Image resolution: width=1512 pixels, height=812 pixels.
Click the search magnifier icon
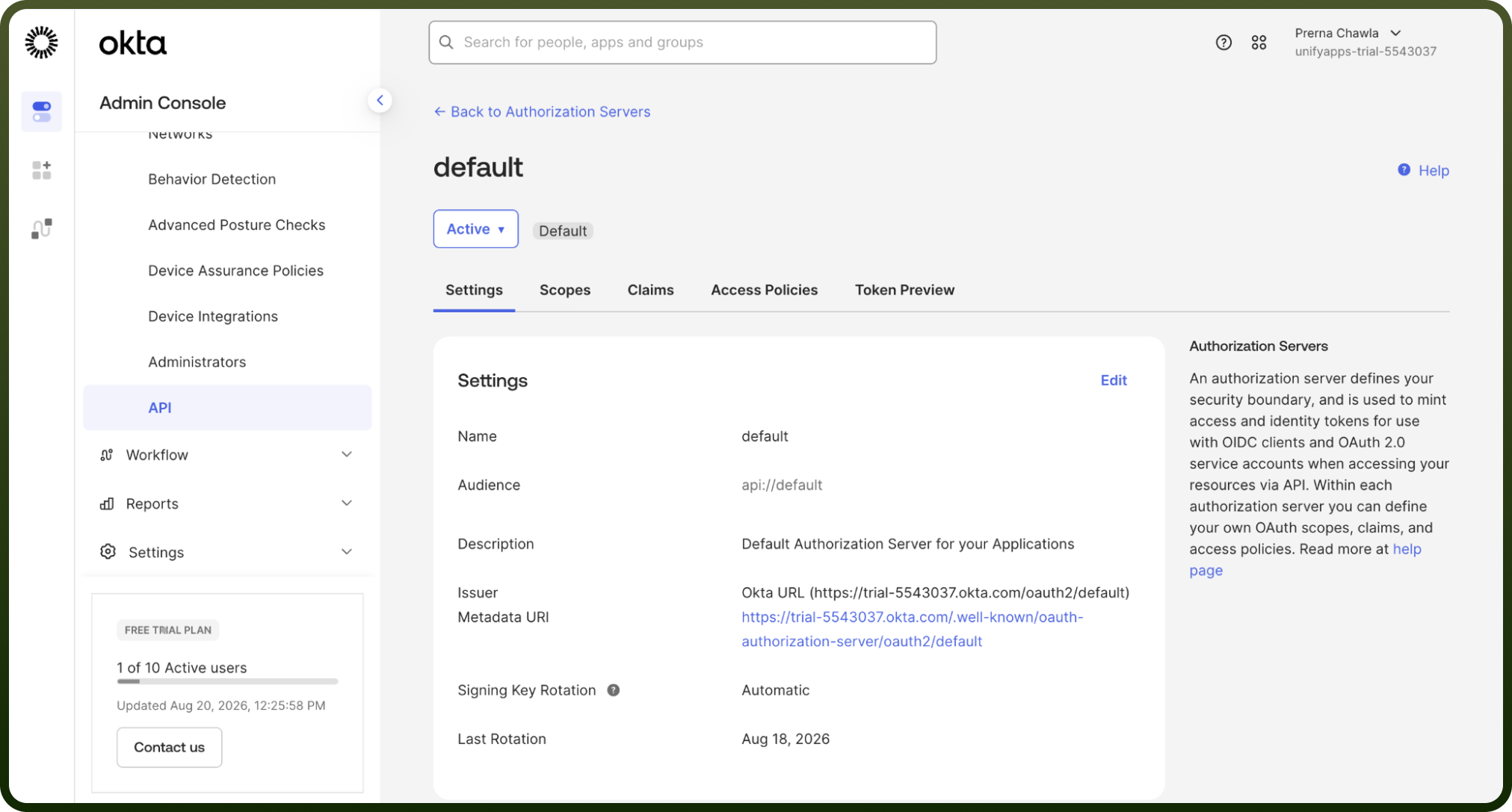(x=446, y=43)
